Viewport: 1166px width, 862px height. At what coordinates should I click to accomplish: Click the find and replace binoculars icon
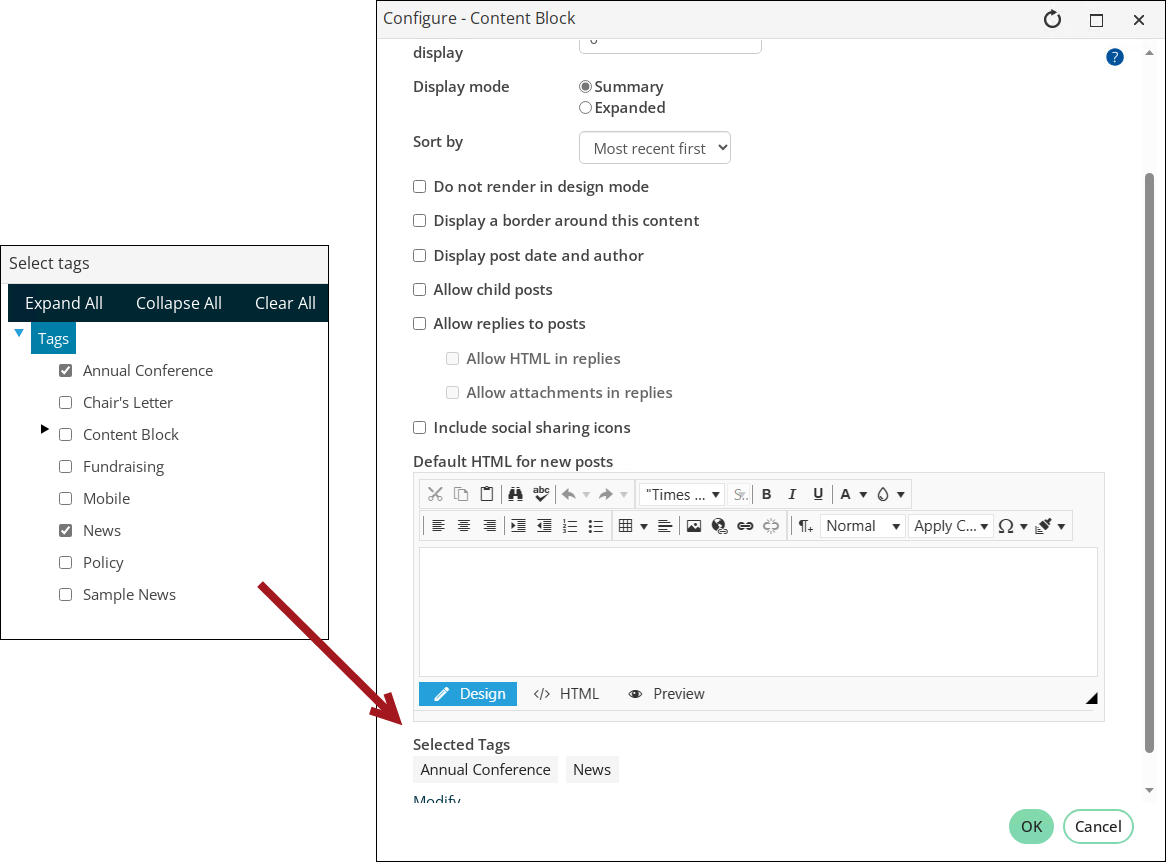[515, 495]
